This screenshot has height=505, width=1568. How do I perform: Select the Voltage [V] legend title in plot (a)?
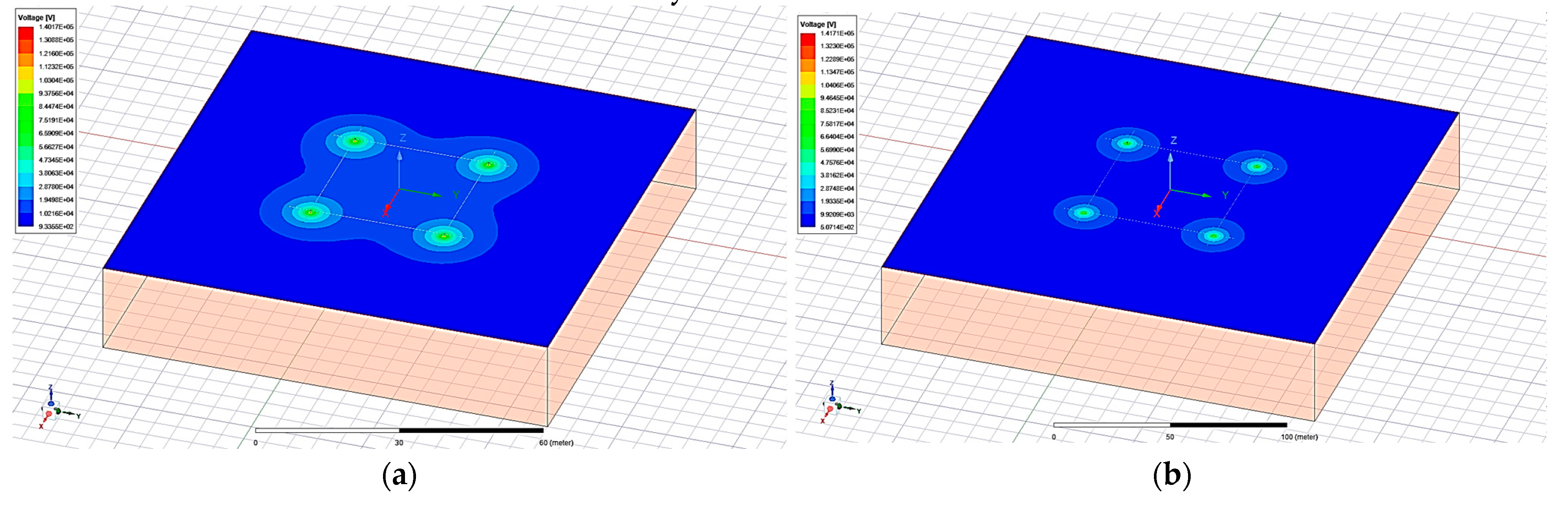[x=36, y=18]
